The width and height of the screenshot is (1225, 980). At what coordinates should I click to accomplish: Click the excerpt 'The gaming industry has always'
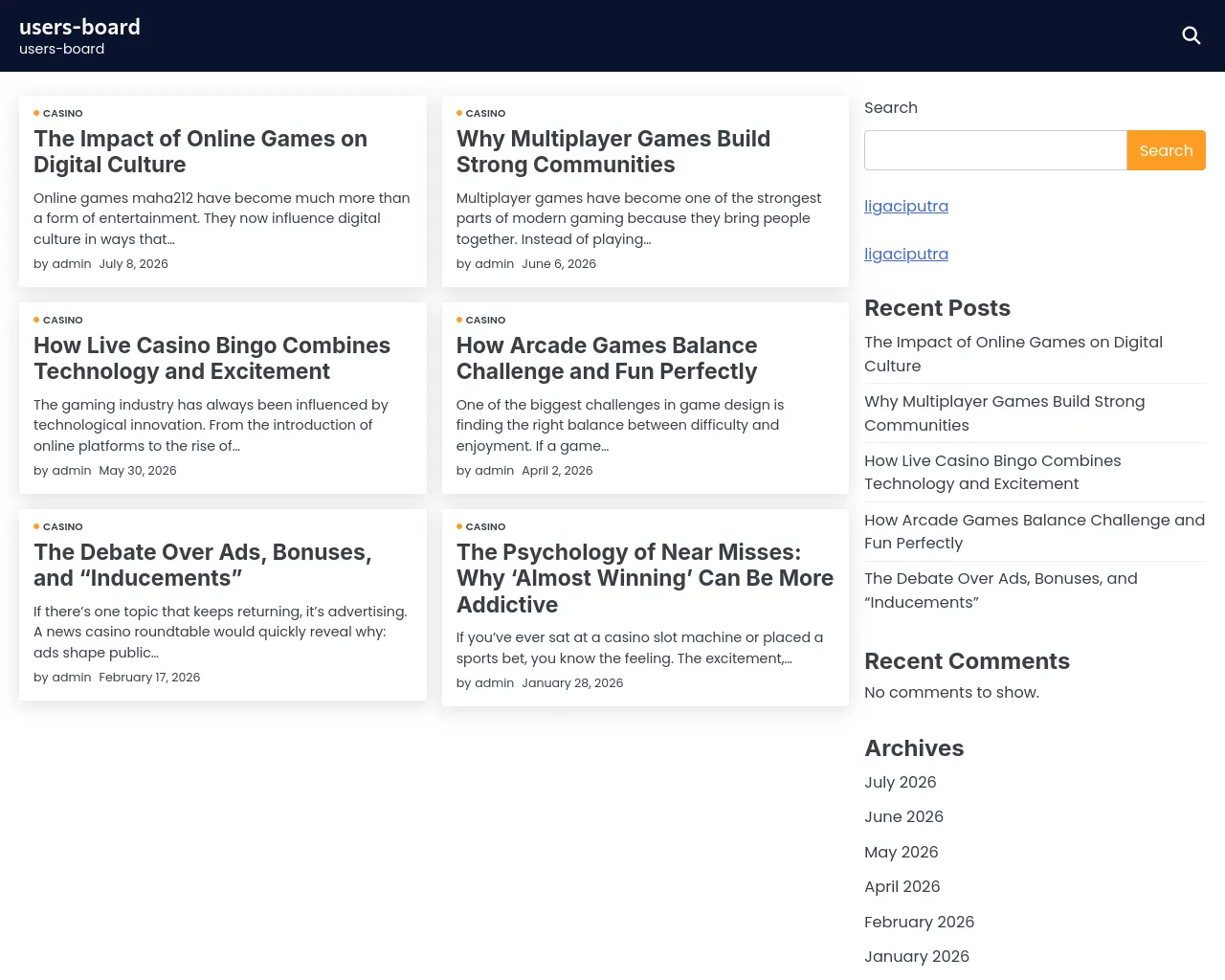coord(211,425)
